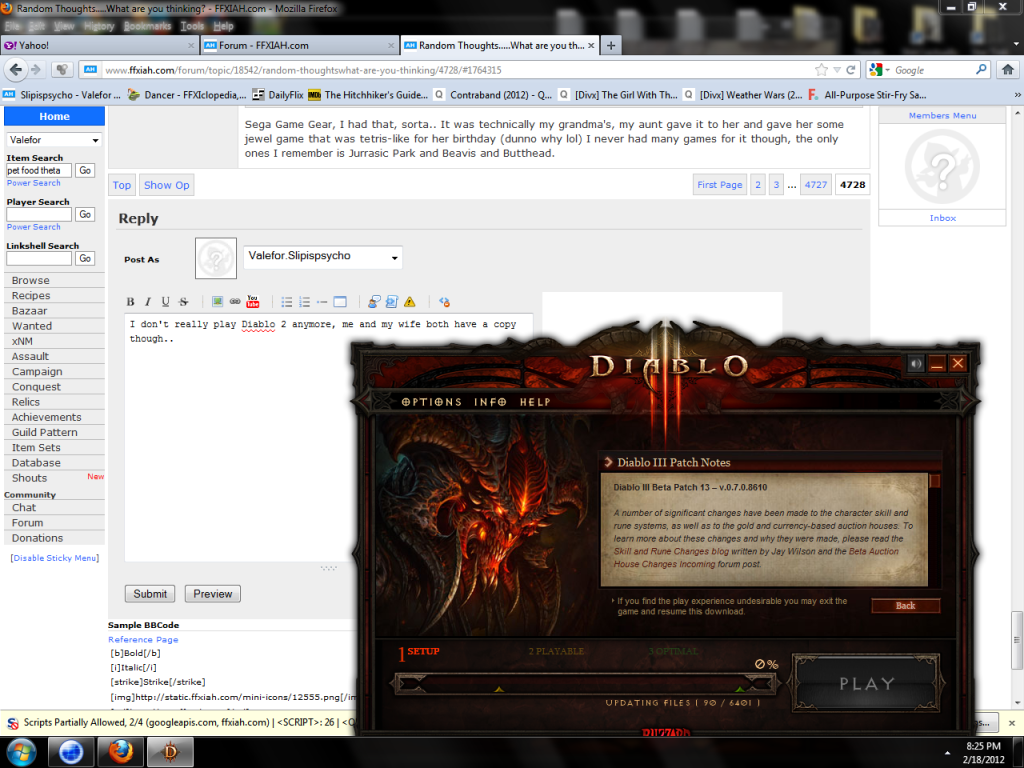Image resolution: width=1024 pixels, height=768 pixels.
Task: Go back in Firefox navigation
Action: pyautogui.click(x=16, y=69)
